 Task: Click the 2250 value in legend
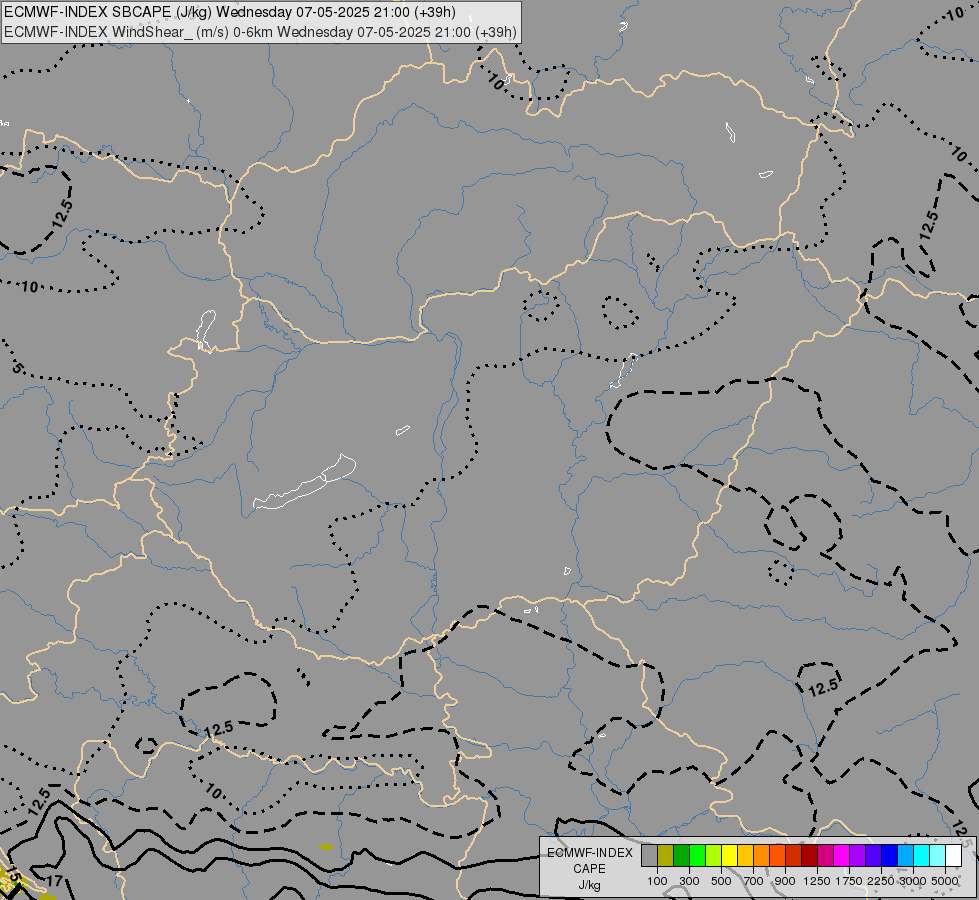[x=881, y=881]
